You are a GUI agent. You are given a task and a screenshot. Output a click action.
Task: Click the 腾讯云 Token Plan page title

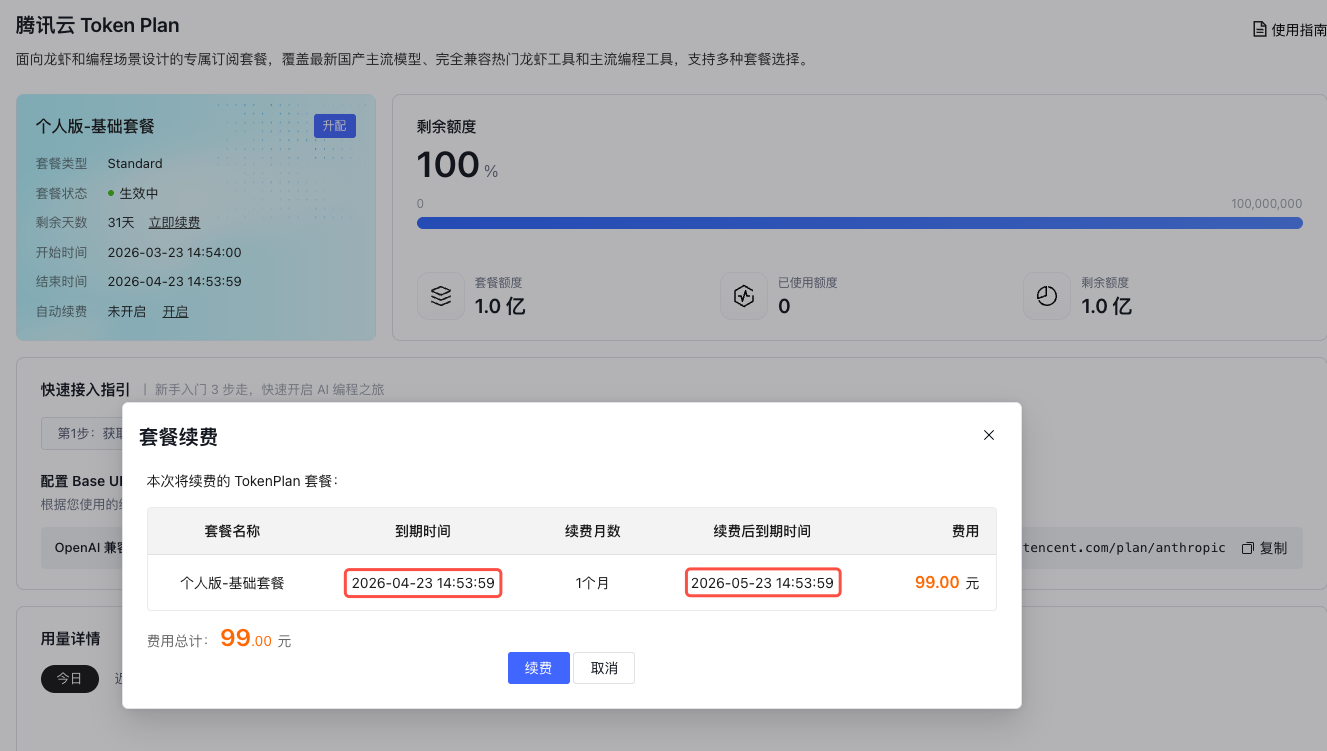click(x=97, y=25)
